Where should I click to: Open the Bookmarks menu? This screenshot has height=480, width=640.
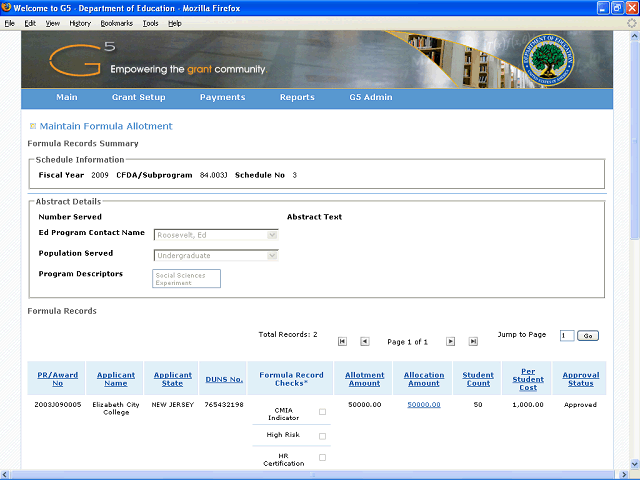pyautogui.click(x=116, y=22)
